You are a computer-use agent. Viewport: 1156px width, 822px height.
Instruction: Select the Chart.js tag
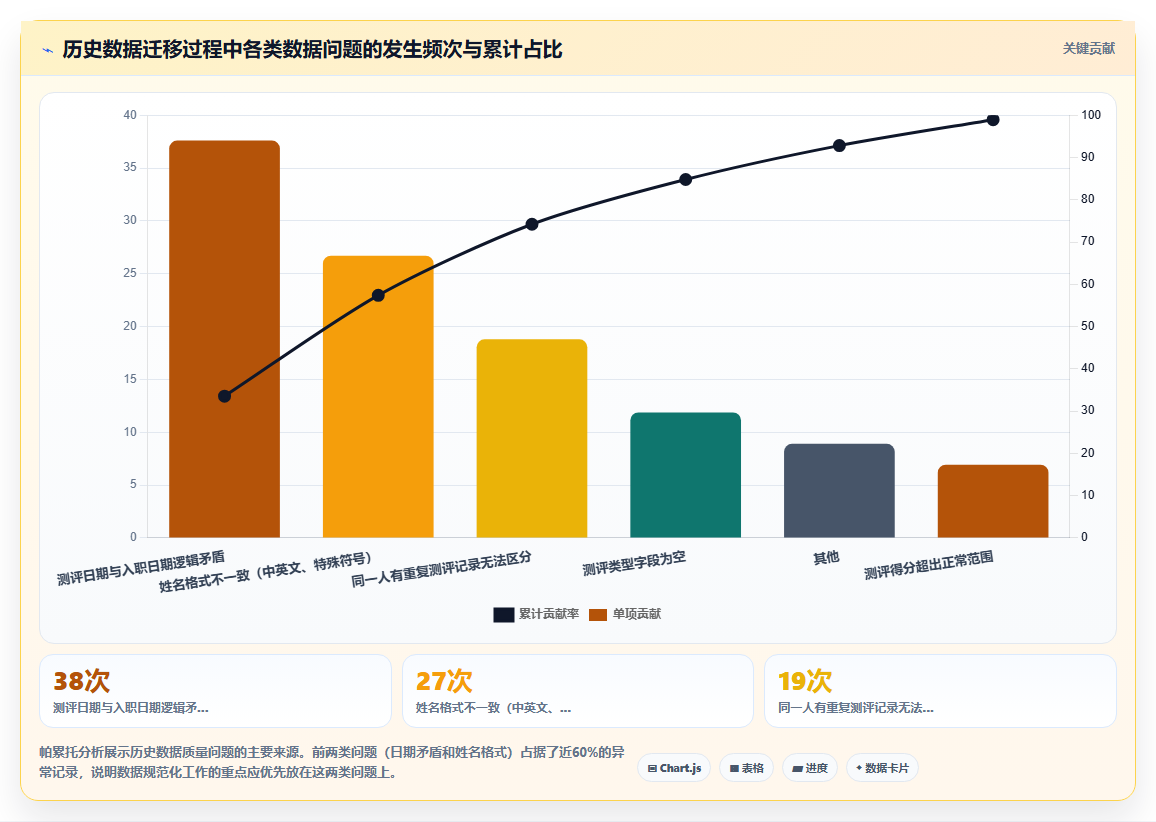click(674, 767)
